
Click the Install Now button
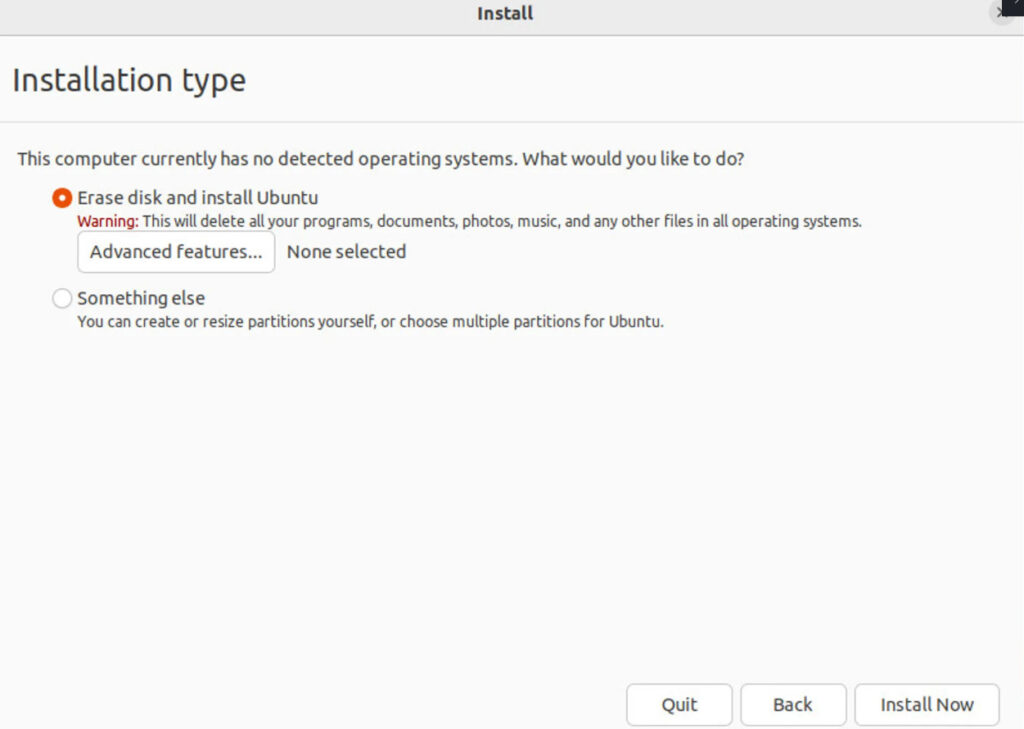927,705
